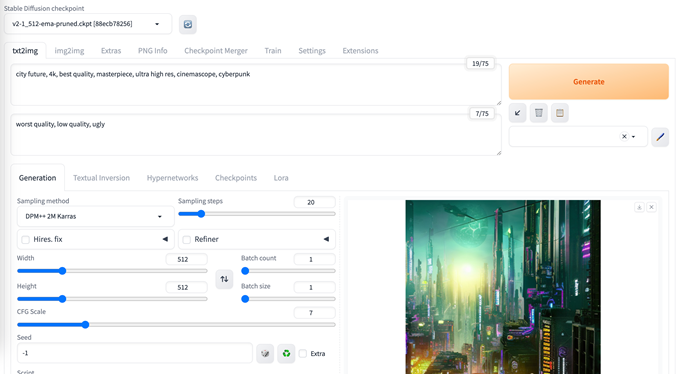This screenshot has width=676, height=374.
Task: Clear the prompt with the trash icon
Action: [x=538, y=113]
